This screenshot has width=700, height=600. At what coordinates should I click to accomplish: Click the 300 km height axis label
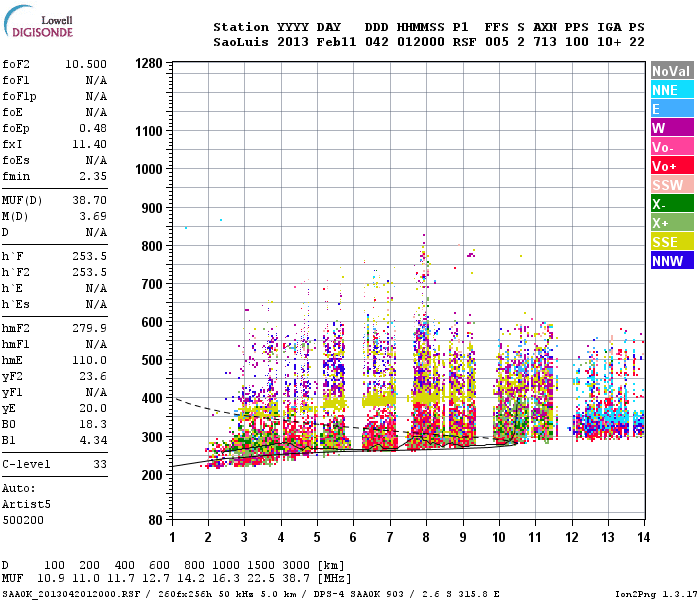(x=152, y=437)
